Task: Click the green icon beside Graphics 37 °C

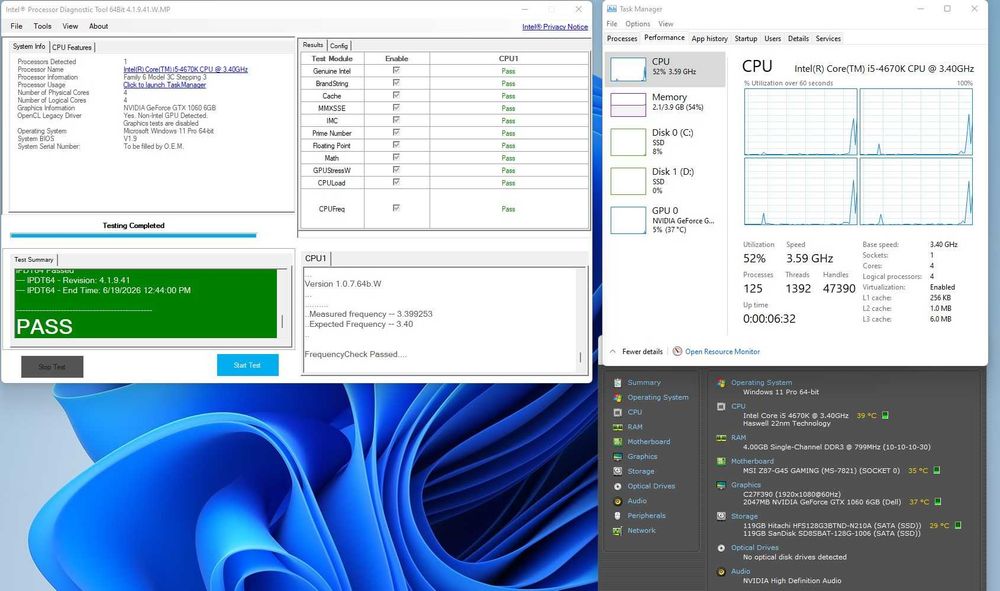Action: [938, 502]
